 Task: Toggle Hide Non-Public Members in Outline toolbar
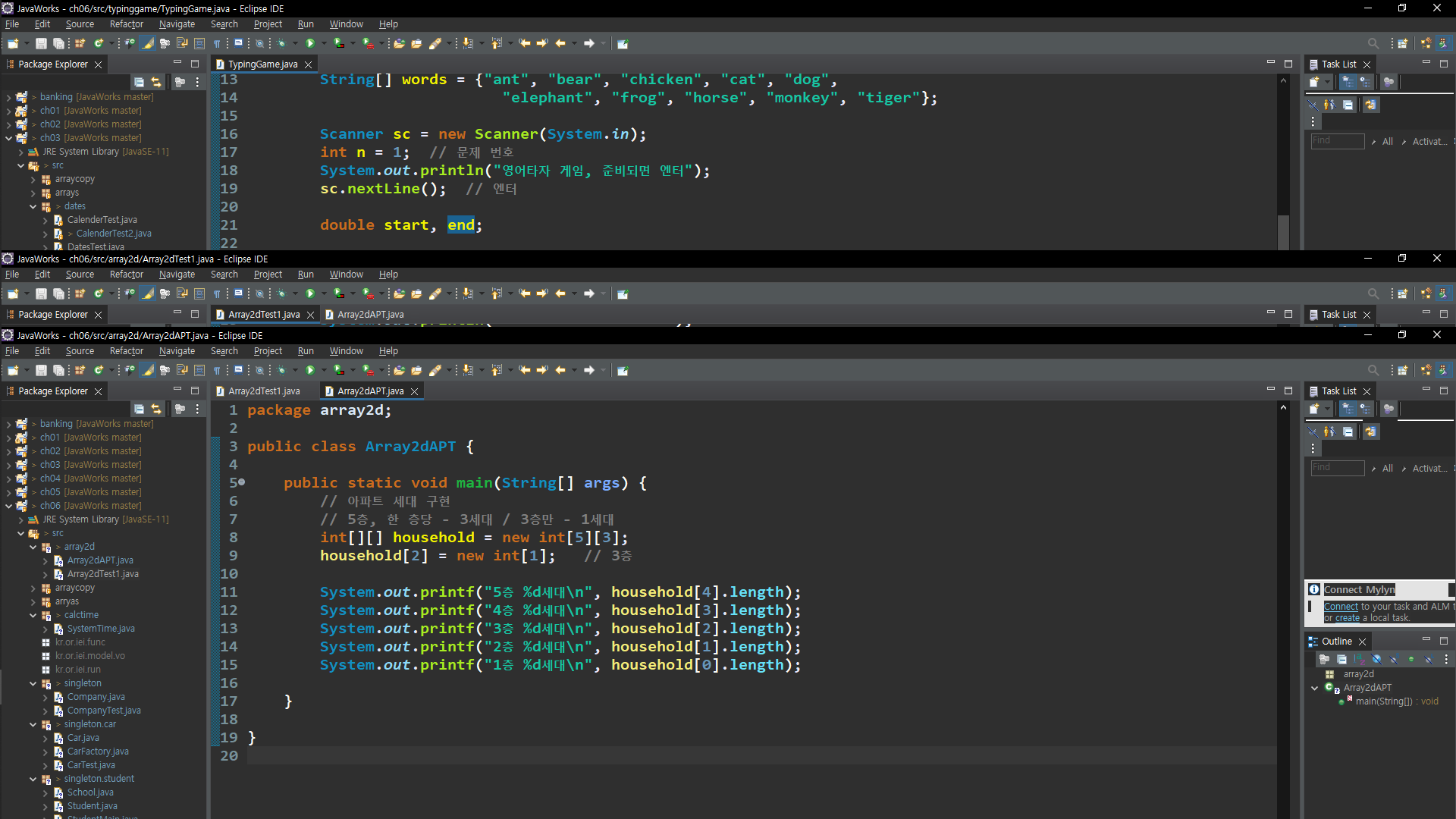click(1411, 660)
